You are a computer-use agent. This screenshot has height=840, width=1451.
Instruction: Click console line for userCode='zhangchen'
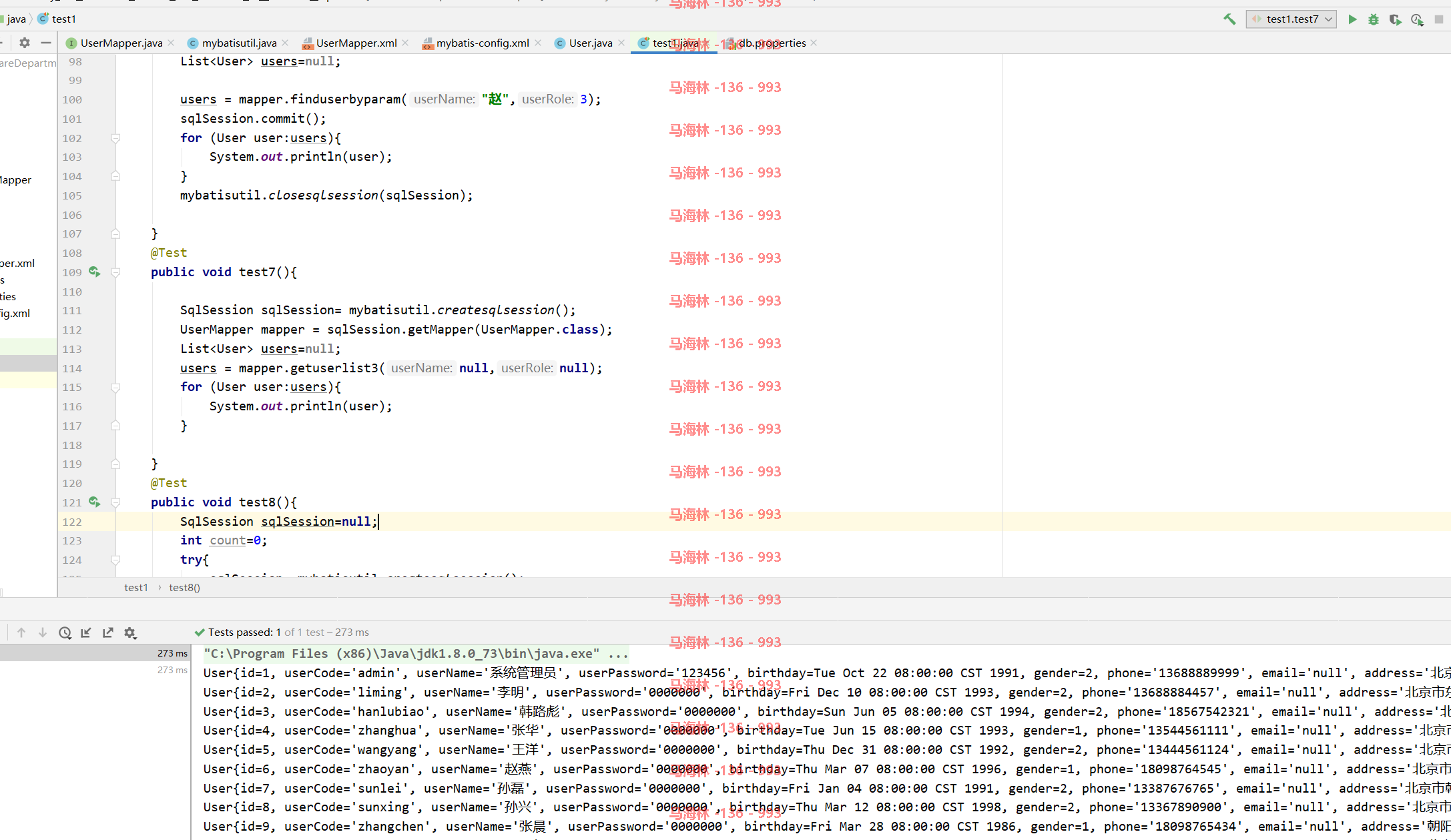point(827,826)
